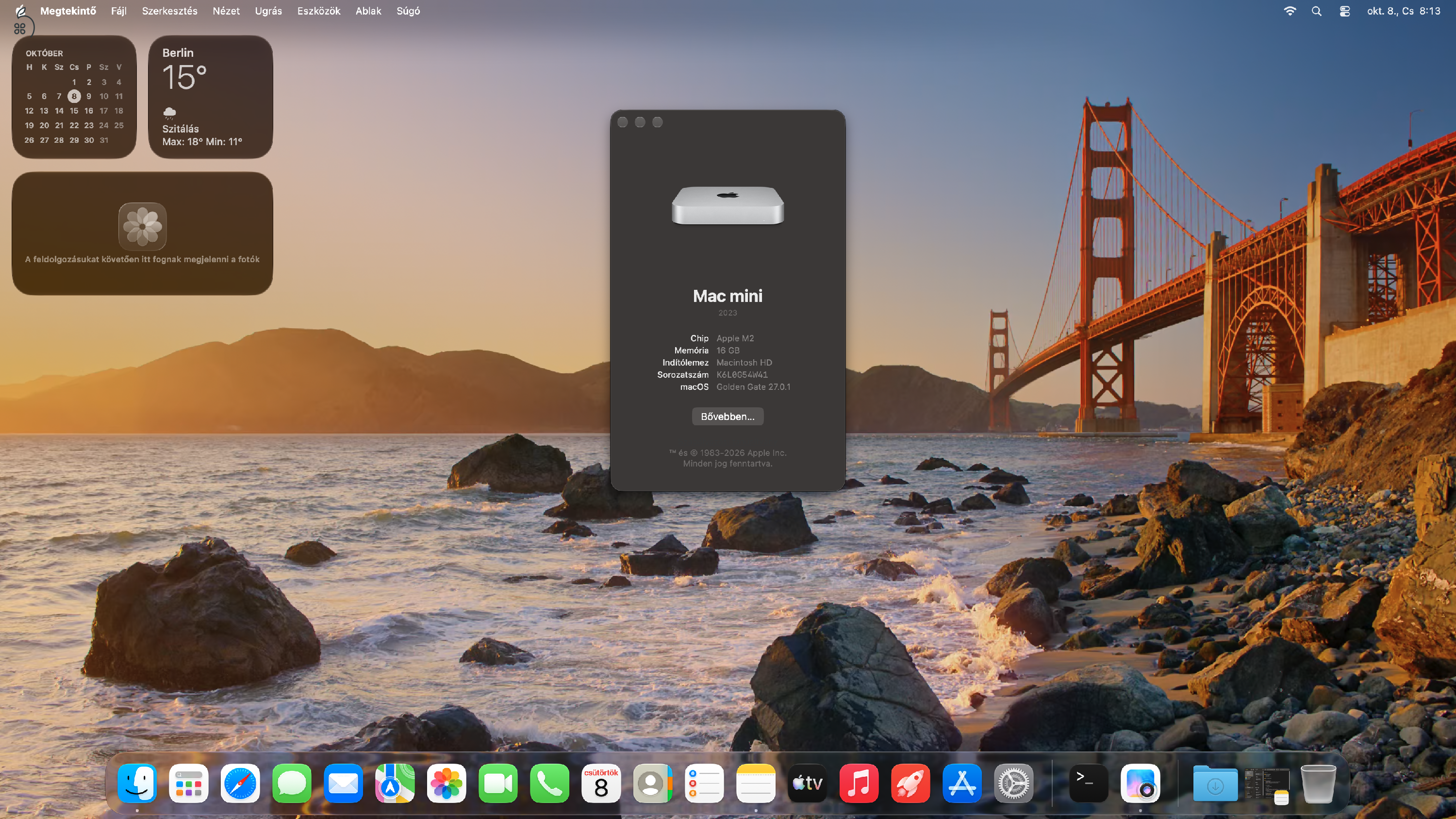Viewport: 1456px width, 819px height.
Task: Open the Eszközök menu
Action: (319, 11)
